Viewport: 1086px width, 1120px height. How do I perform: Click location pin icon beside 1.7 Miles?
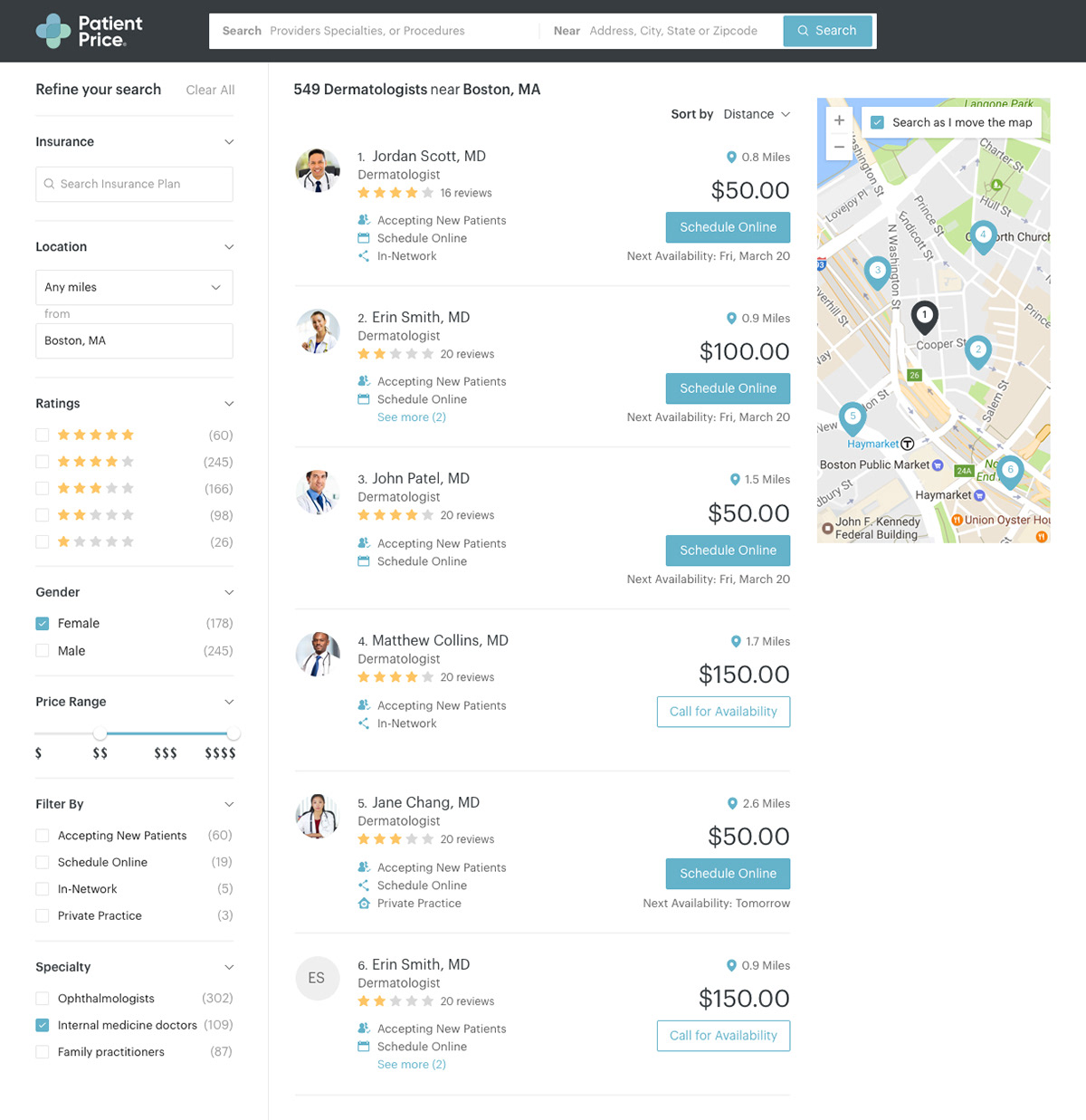pyautogui.click(x=736, y=641)
